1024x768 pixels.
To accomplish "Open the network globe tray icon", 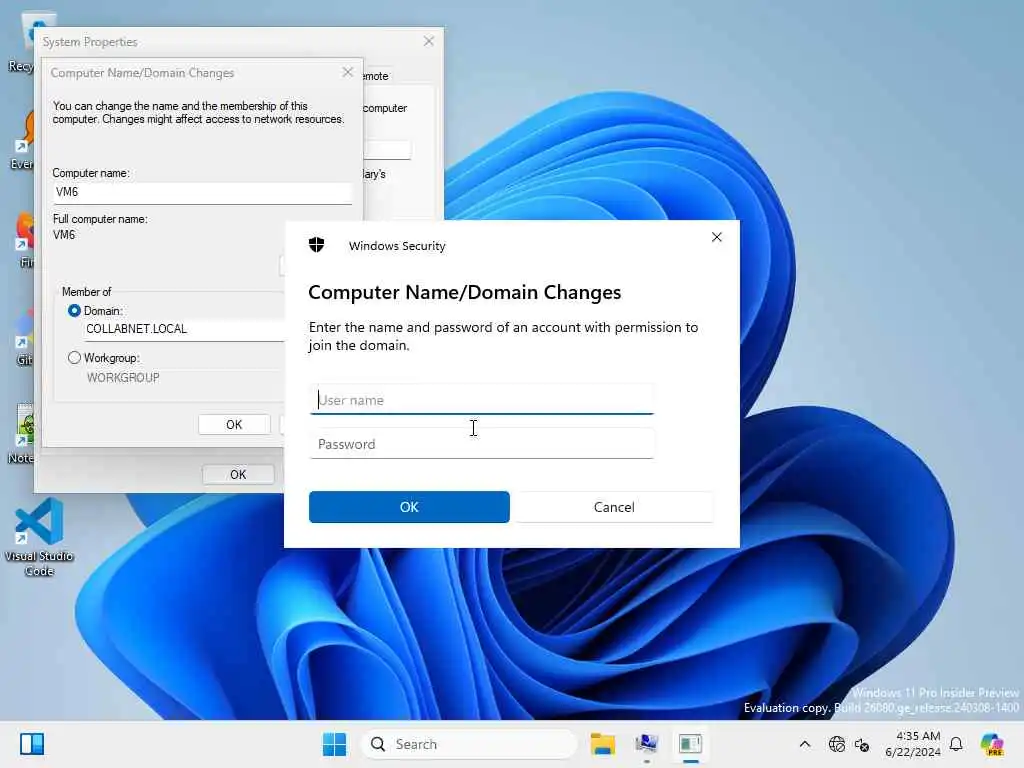I will click(x=837, y=744).
